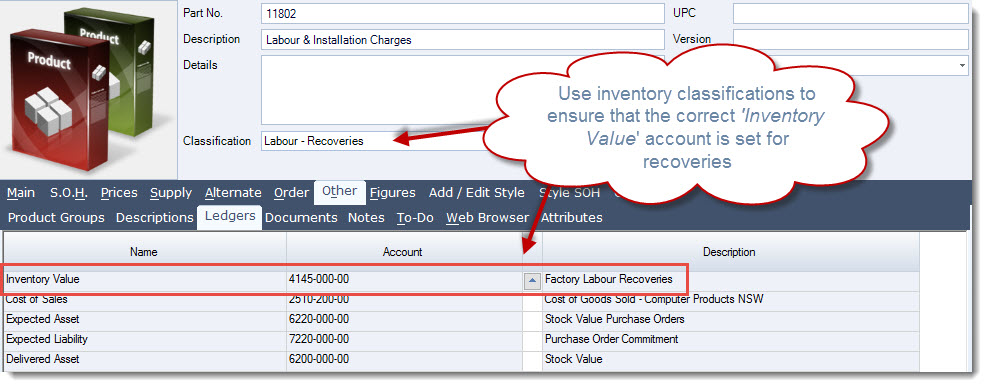The image size is (987, 387).
Task: Edit the Part No. field 11802
Action: [x=462, y=13]
